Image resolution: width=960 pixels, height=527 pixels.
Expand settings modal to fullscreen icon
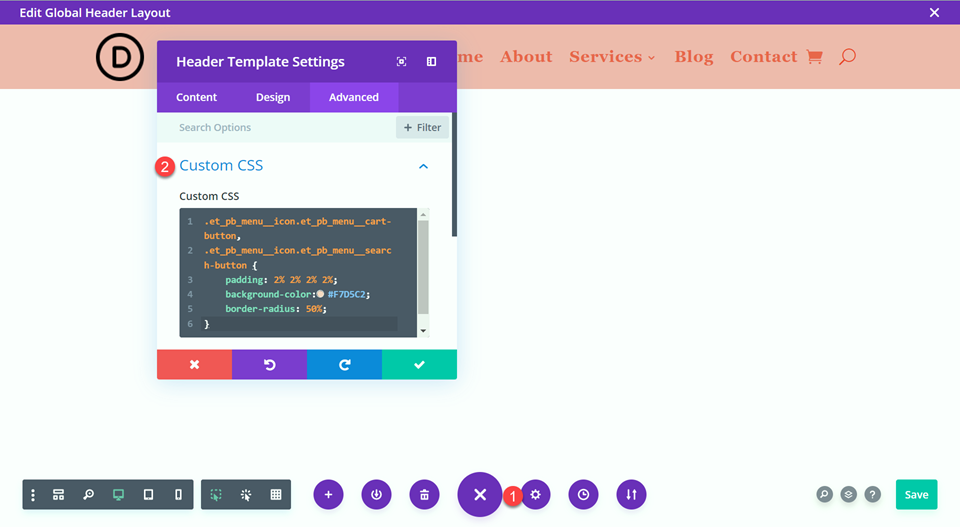coord(402,61)
